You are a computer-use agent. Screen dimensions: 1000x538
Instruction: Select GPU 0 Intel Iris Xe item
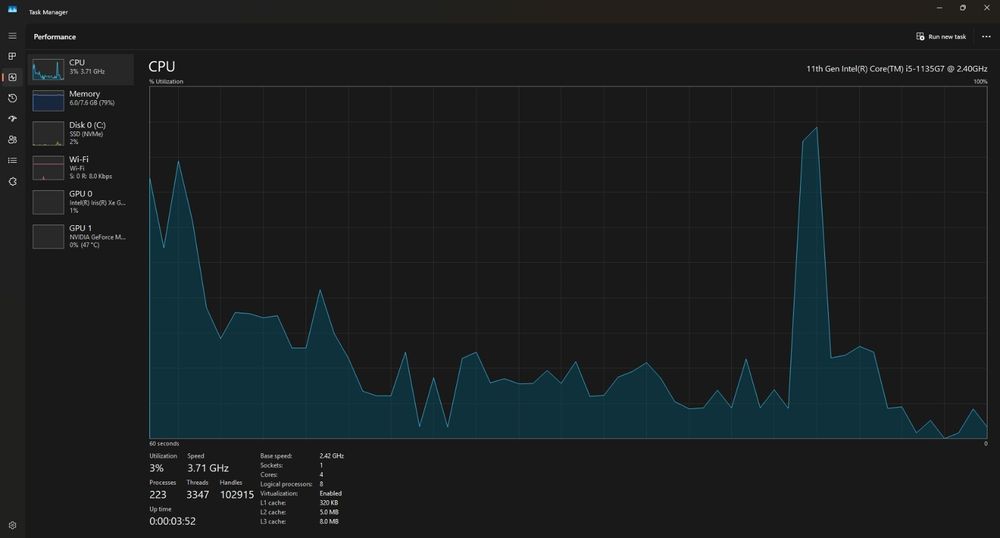(x=80, y=202)
